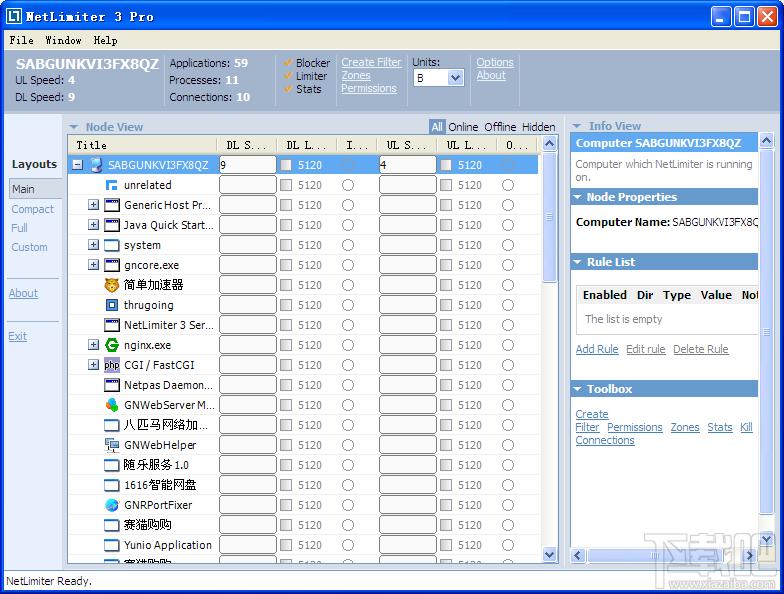Click the Title column header
Screen dimensions: 784x594
[x=142, y=145]
